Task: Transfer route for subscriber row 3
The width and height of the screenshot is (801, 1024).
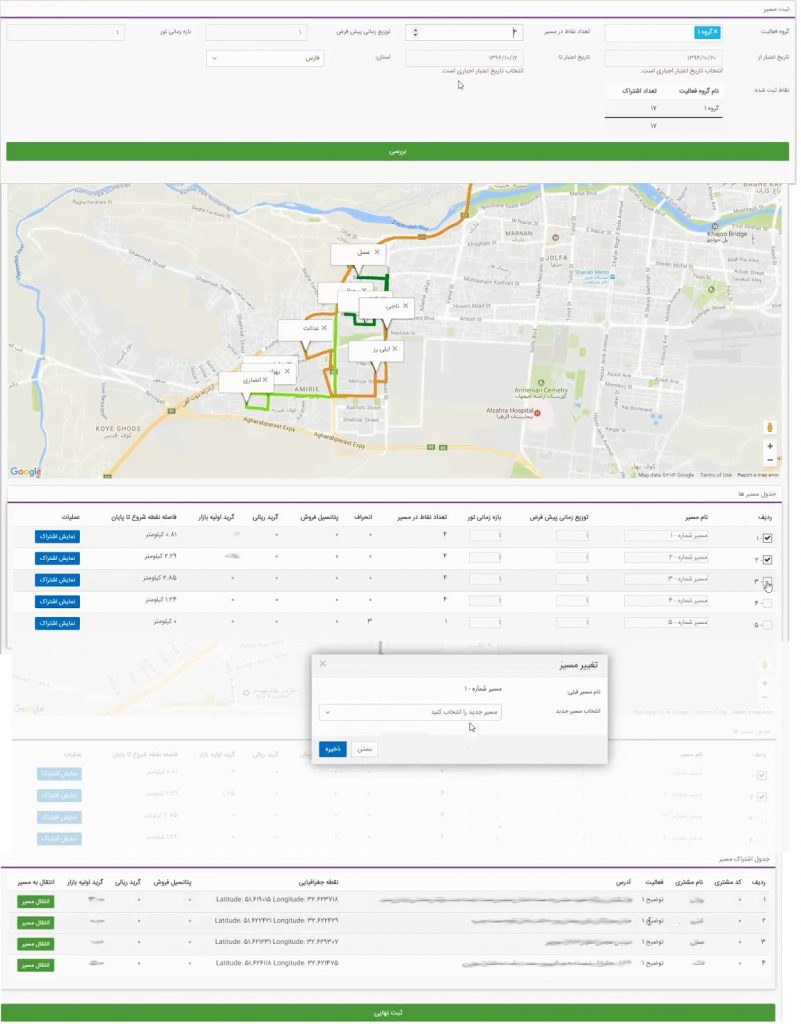Action: [35, 944]
